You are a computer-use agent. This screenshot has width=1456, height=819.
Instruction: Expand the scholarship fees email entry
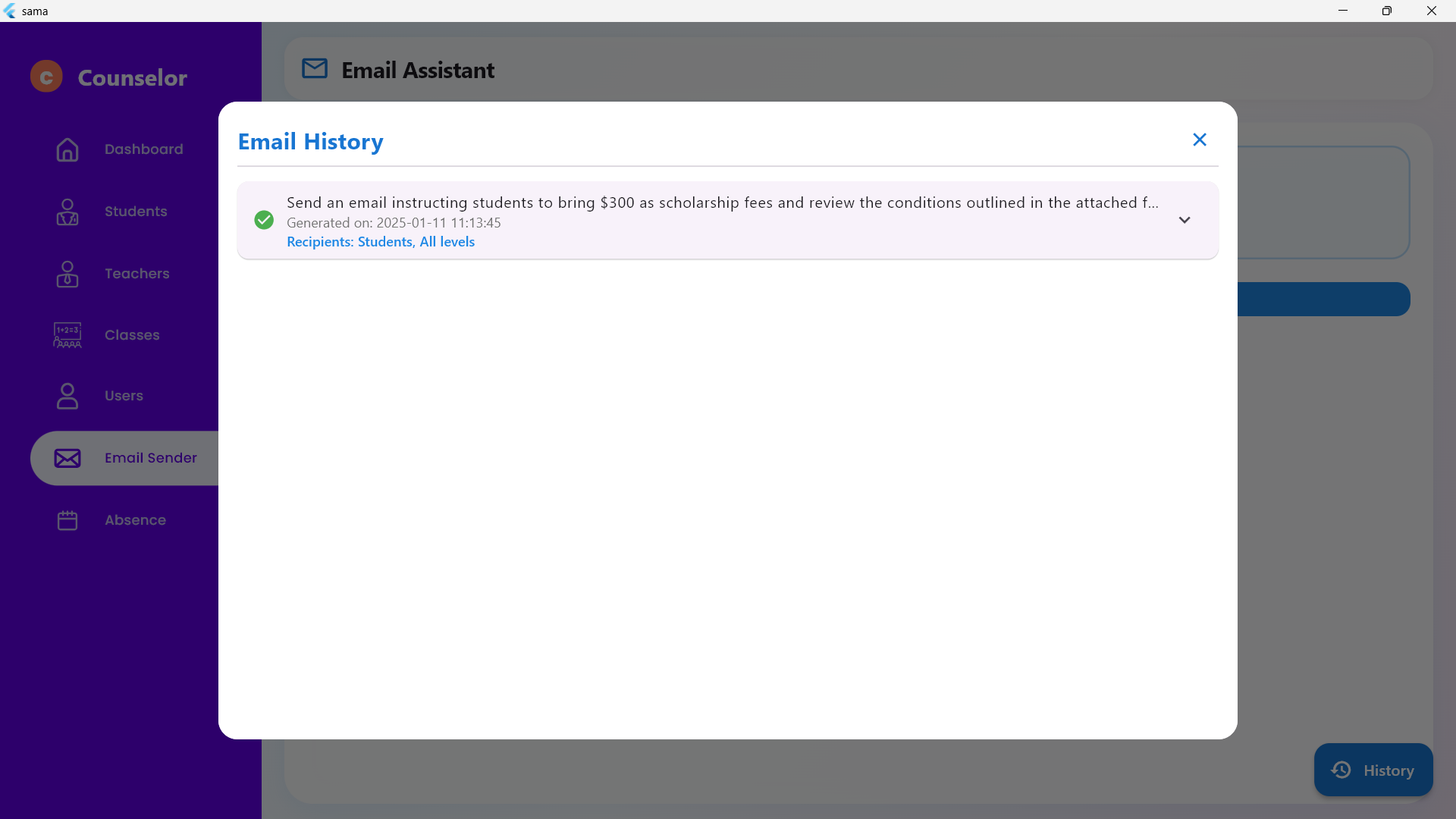pyautogui.click(x=1184, y=220)
